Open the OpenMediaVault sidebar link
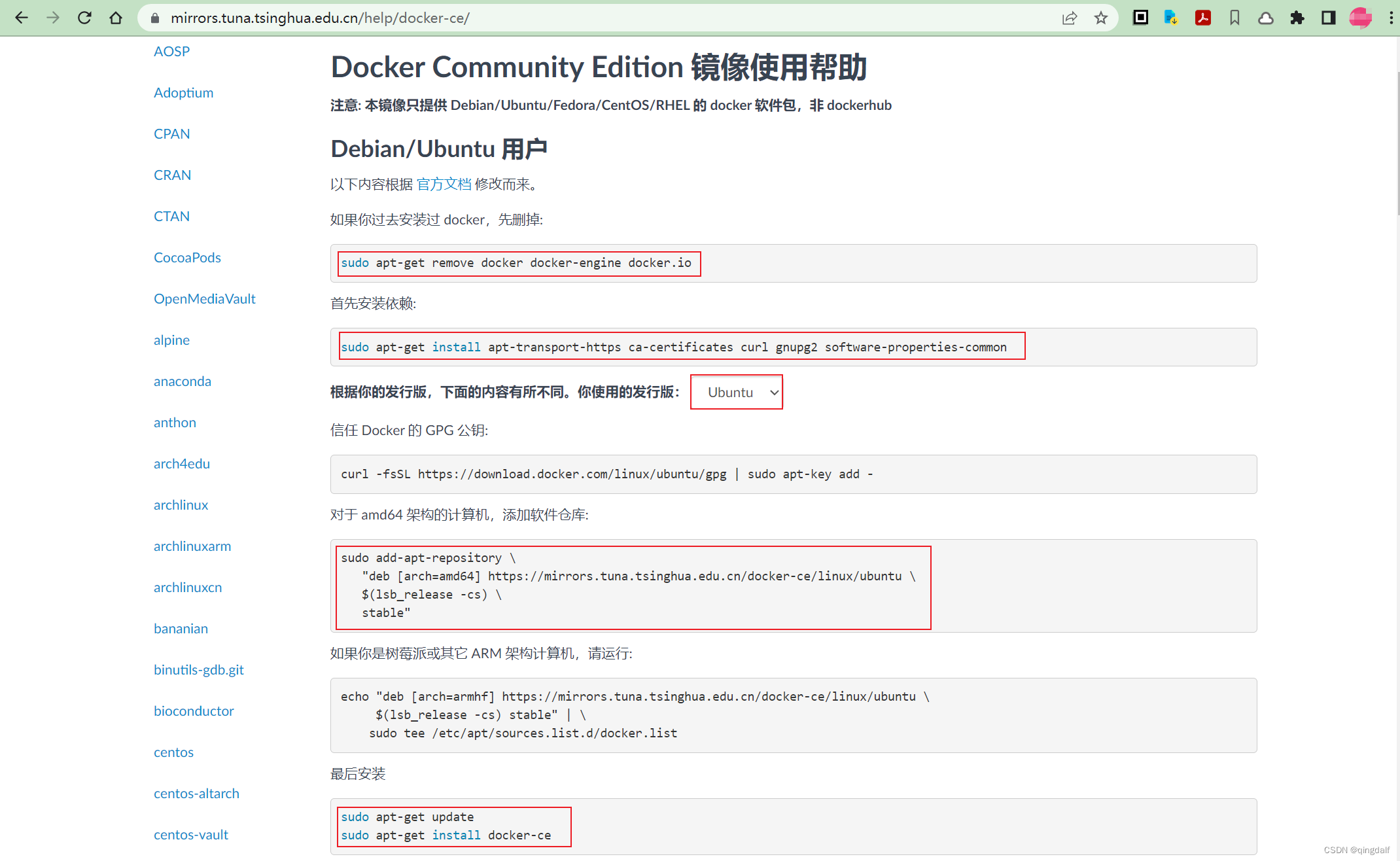 point(204,298)
